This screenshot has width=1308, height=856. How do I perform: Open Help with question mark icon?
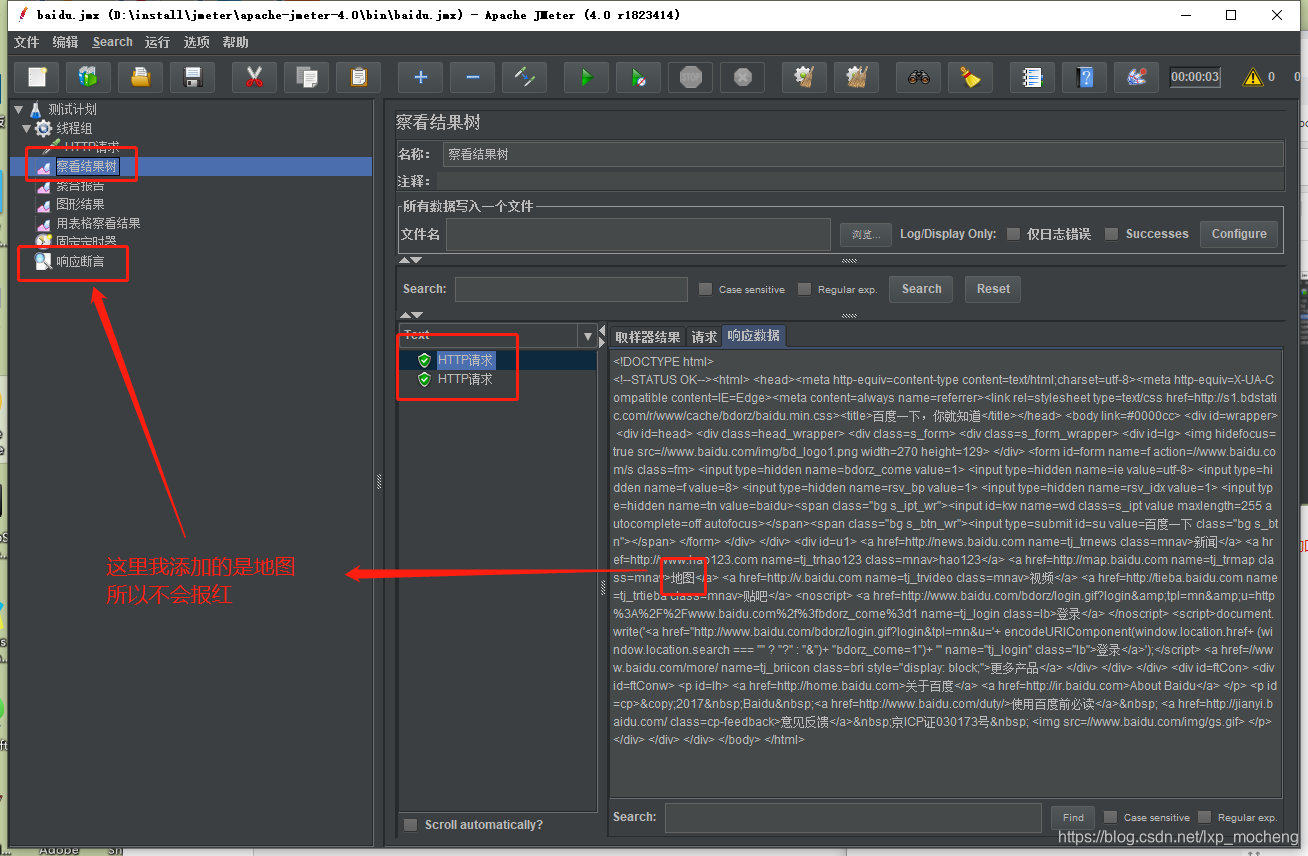click(x=1085, y=77)
